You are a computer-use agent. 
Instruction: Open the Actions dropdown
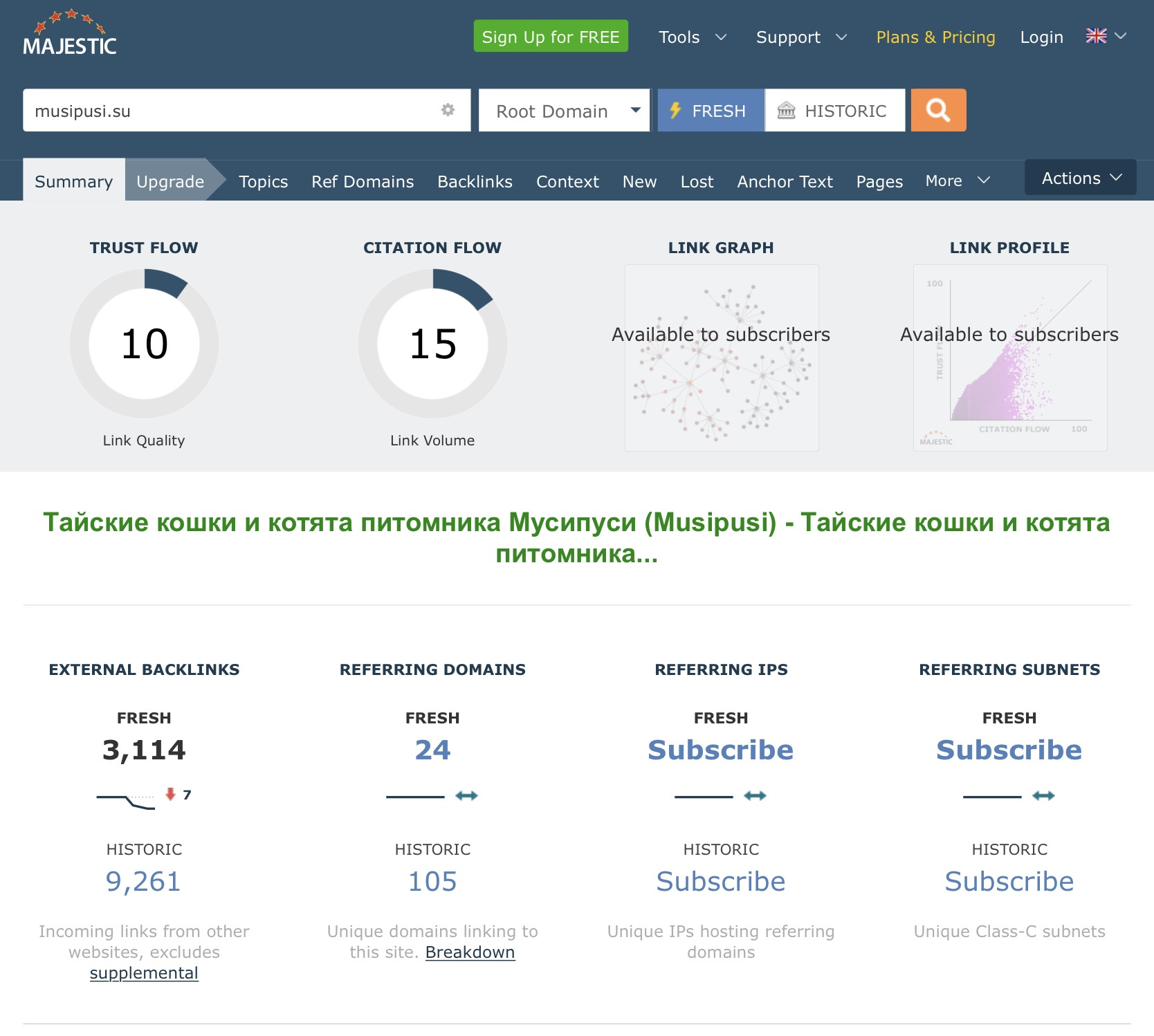point(1081,178)
